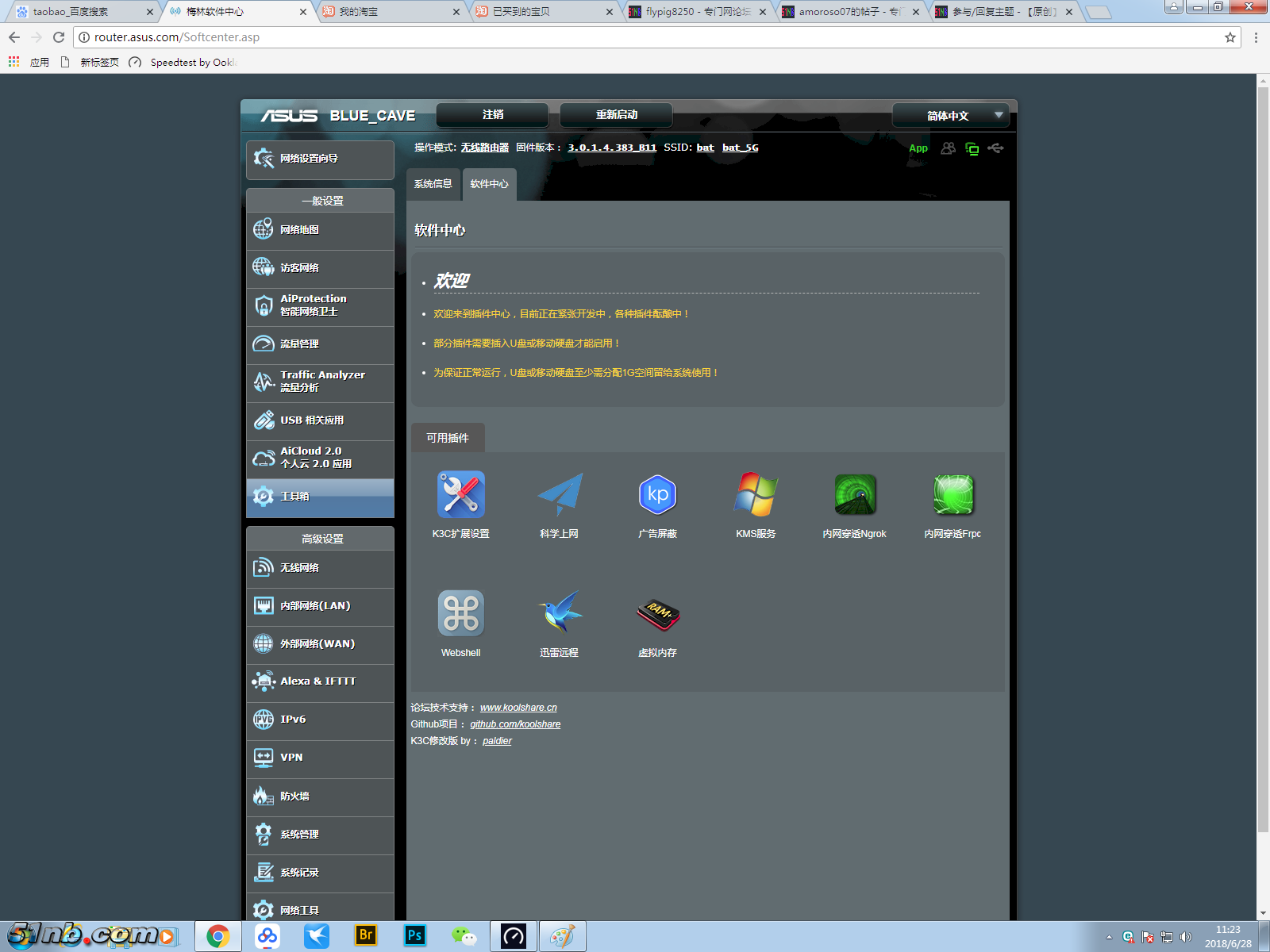Click the USB status icon in header
This screenshot has height=952, width=1270.
point(995,148)
